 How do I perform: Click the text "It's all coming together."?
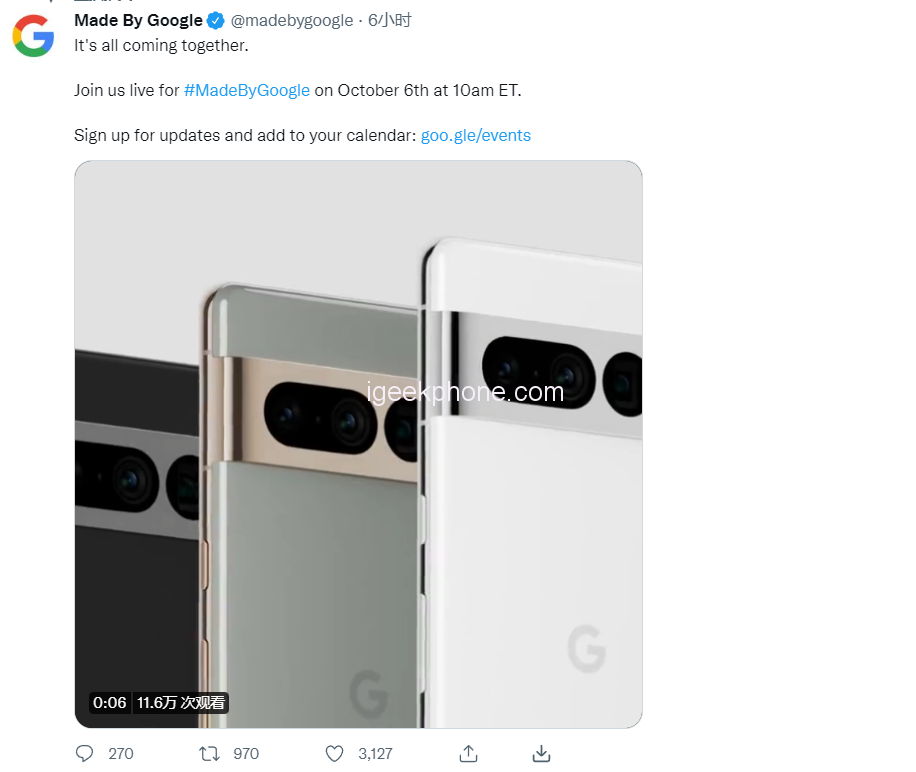click(161, 45)
